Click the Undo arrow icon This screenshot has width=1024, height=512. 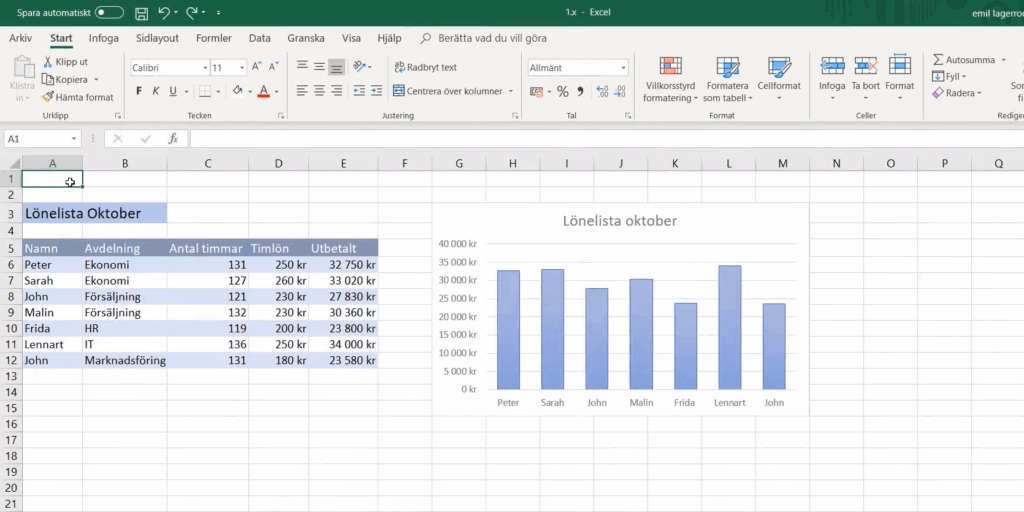(164, 13)
